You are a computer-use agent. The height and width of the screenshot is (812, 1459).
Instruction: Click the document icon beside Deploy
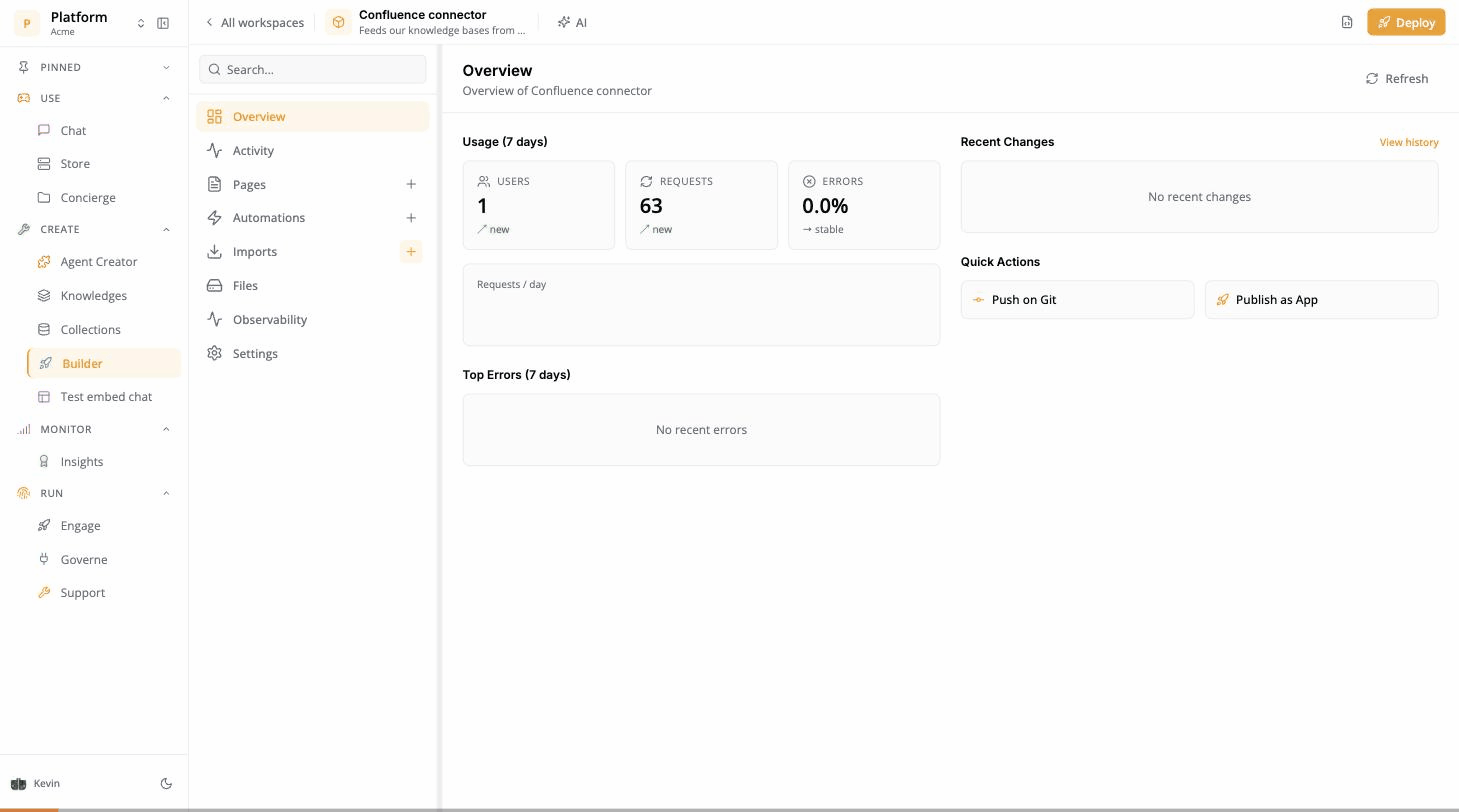(1347, 22)
